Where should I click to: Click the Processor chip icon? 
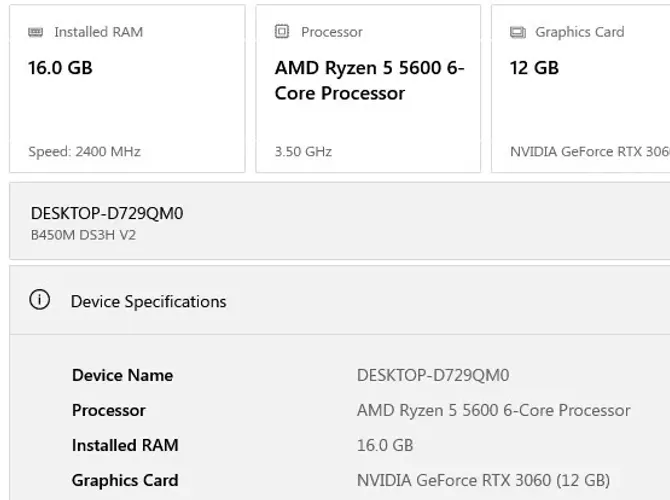click(282, 31)
